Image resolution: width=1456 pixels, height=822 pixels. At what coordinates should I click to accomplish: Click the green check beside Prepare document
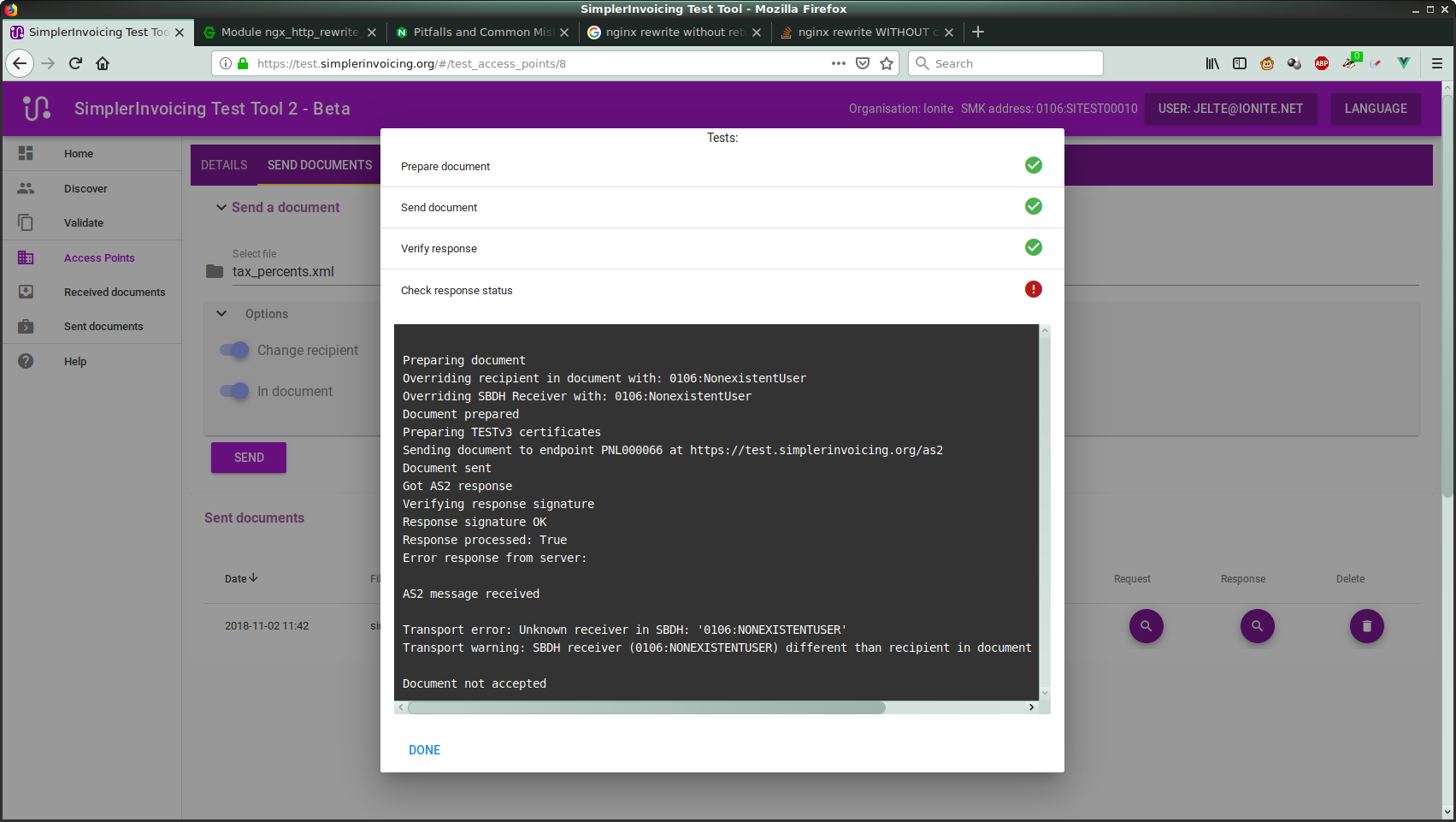[x=1034, y=165]
